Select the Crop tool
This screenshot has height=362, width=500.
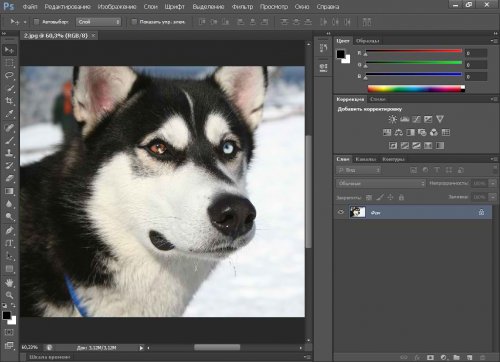coord(9,101)
